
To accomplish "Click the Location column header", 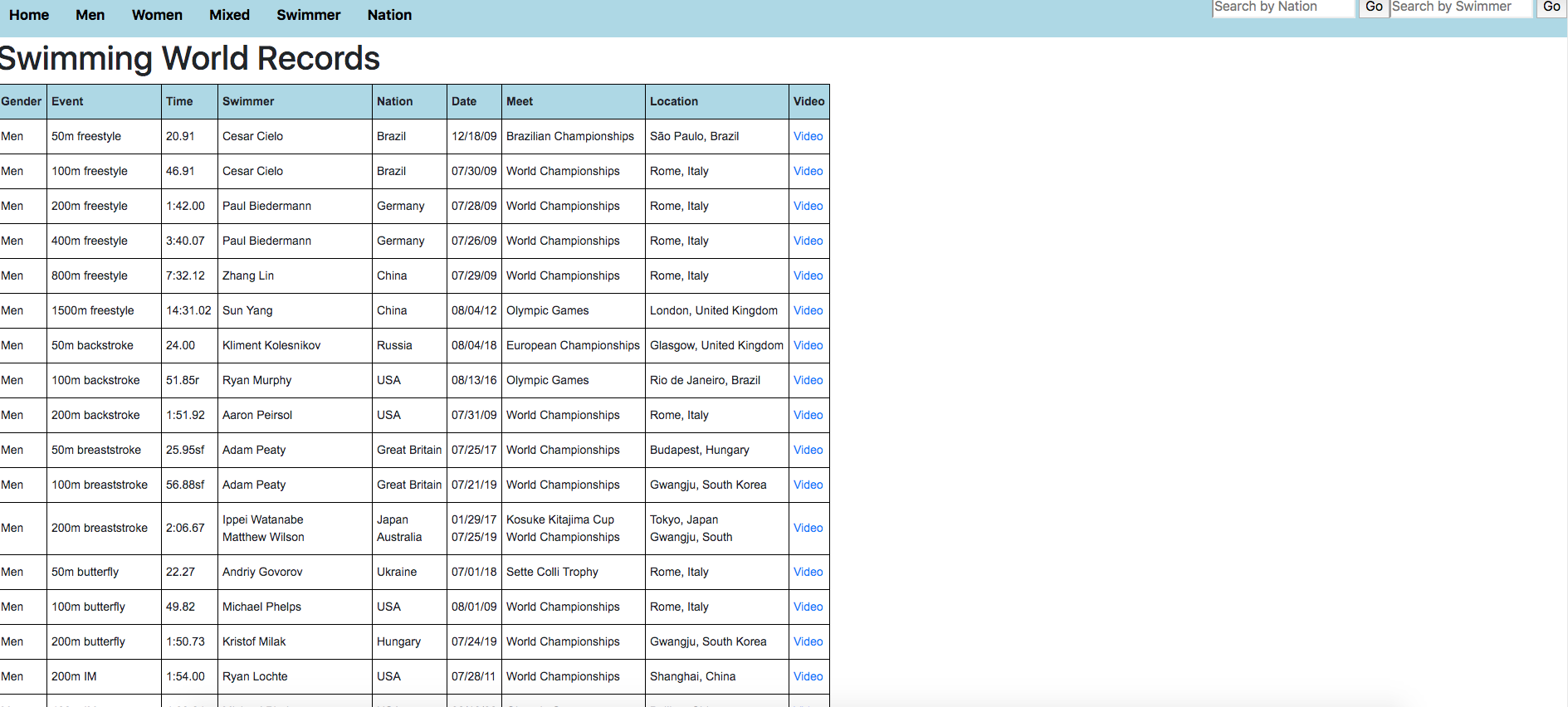I will [x=717, y=101].
